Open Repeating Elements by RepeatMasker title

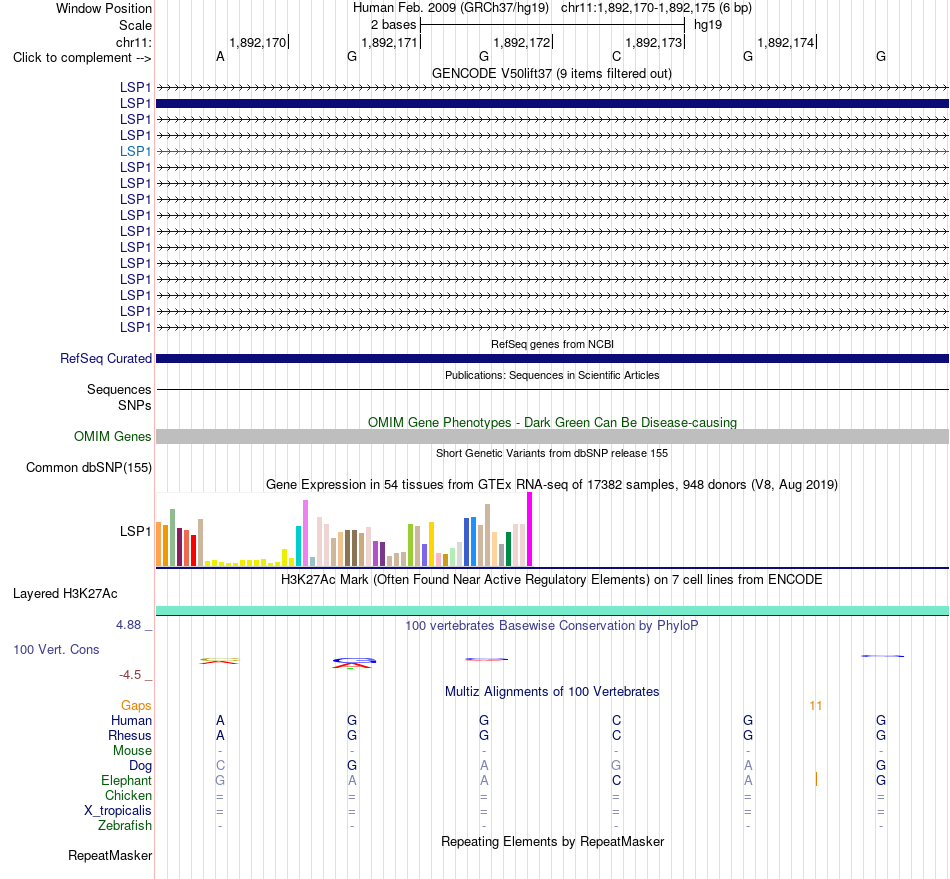pyautogui.click(x=552, y=841)
